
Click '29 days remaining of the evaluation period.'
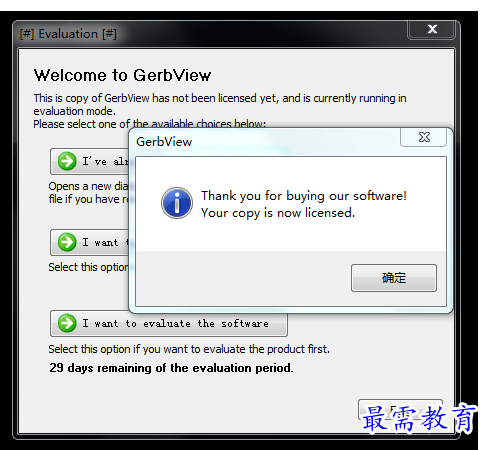tap(171, 368)
